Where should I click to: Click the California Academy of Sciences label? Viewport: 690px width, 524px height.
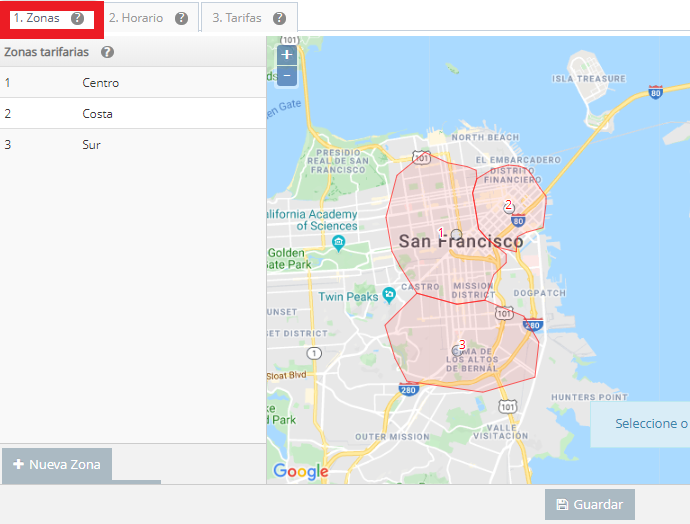coord(313,220)
